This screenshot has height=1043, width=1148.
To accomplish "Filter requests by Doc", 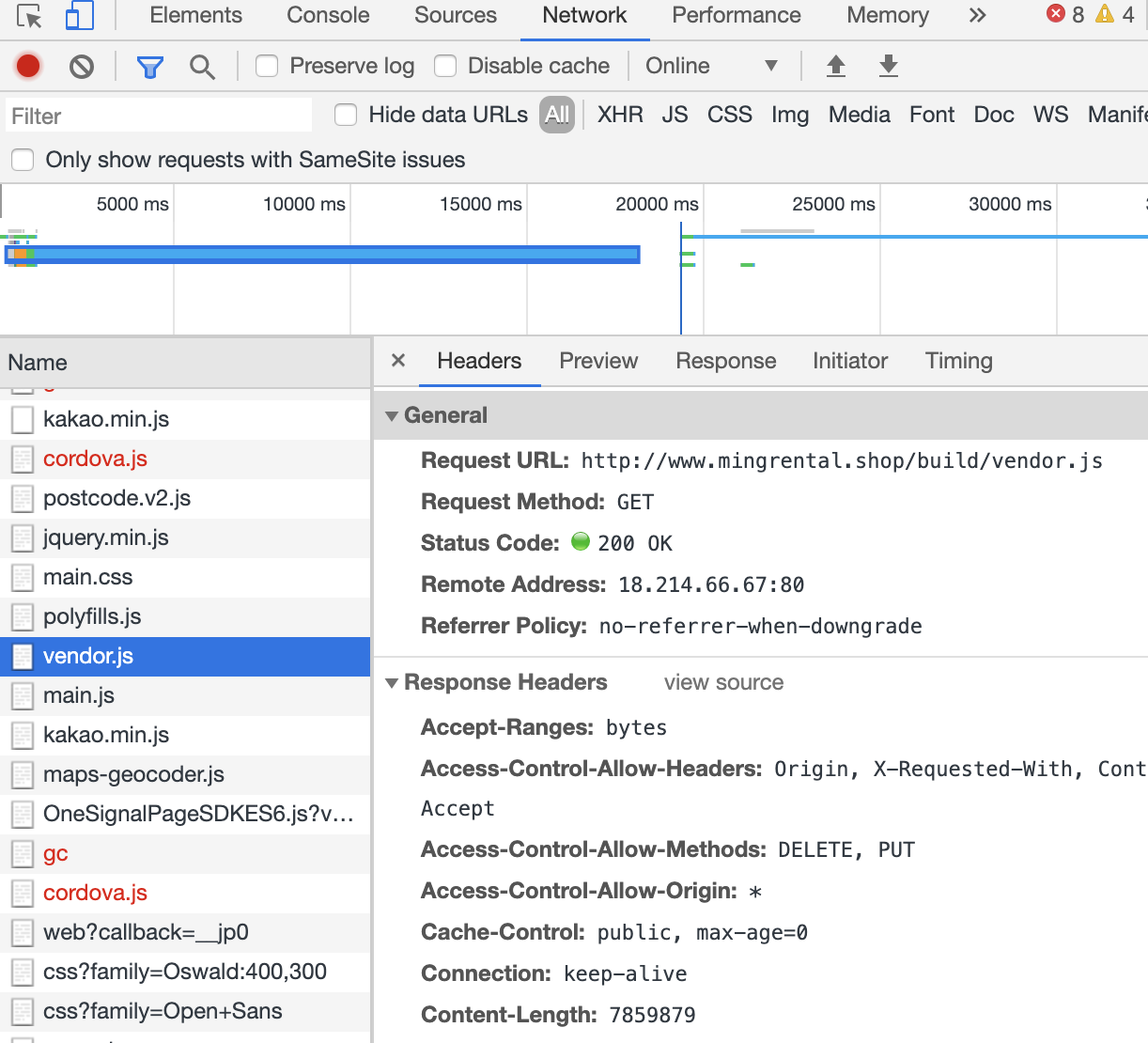I will 994,115.
